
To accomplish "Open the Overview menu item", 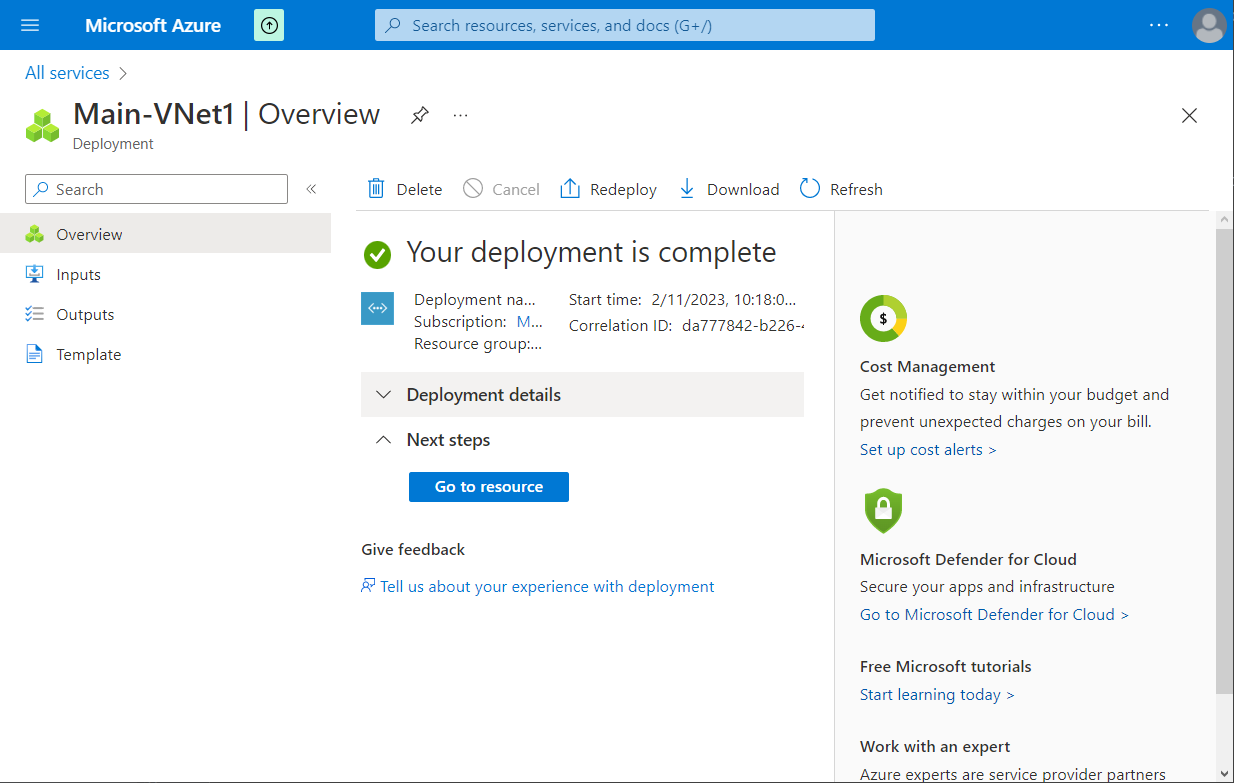I will pos(165,234).
